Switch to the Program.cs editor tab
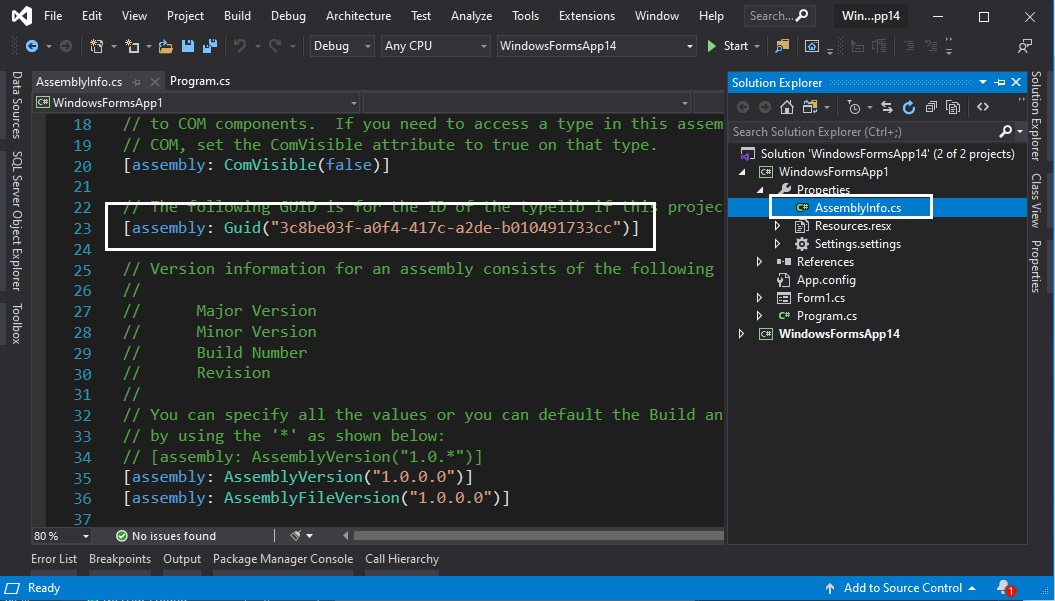The width and height of the screenshot is (1055, 601). [x=200, y=81]
